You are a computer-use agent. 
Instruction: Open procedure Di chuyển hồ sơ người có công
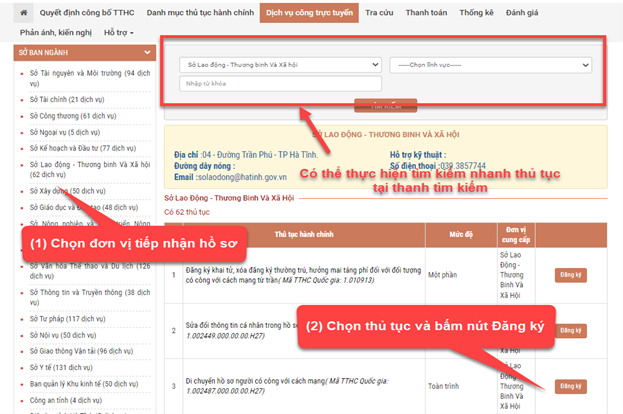(x=287, y=386)
